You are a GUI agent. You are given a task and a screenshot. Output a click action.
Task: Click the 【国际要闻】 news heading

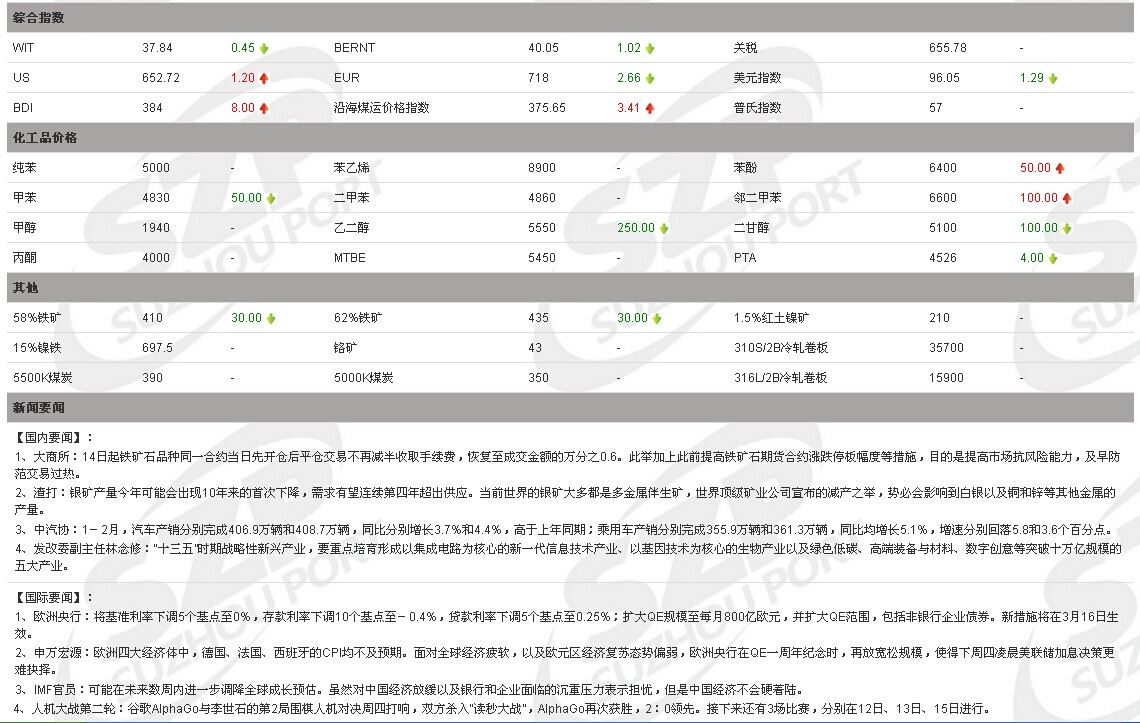click(53, 597)
